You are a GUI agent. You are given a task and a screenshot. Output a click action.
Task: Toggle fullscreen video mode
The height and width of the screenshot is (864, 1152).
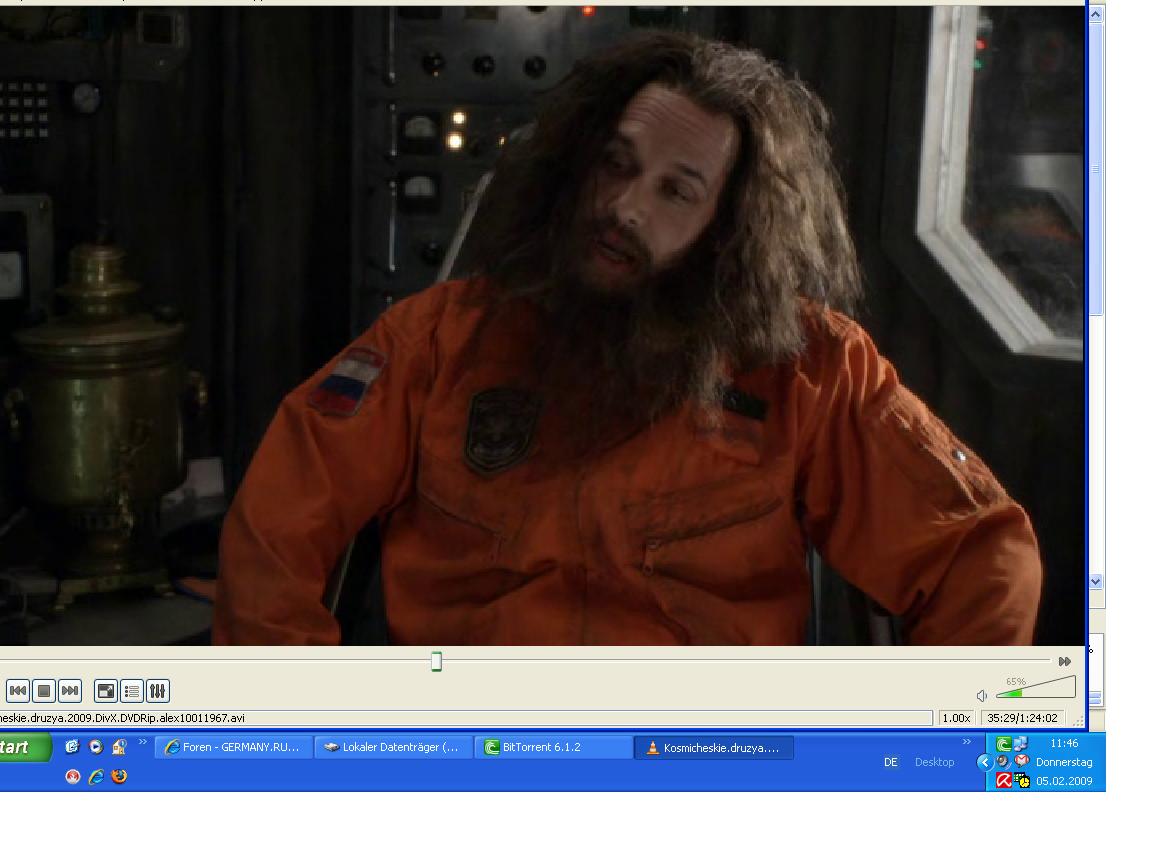(106, 691)
